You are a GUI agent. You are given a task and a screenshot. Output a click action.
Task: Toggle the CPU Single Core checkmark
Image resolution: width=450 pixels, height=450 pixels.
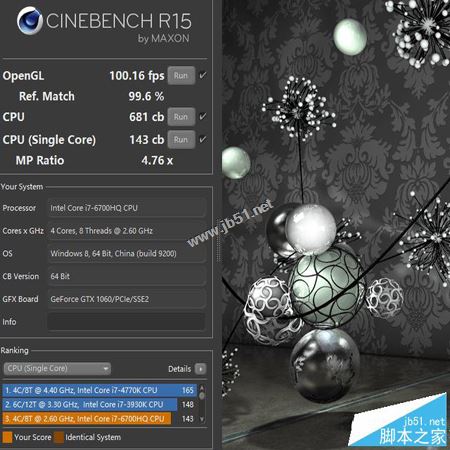tap(203, 139)
